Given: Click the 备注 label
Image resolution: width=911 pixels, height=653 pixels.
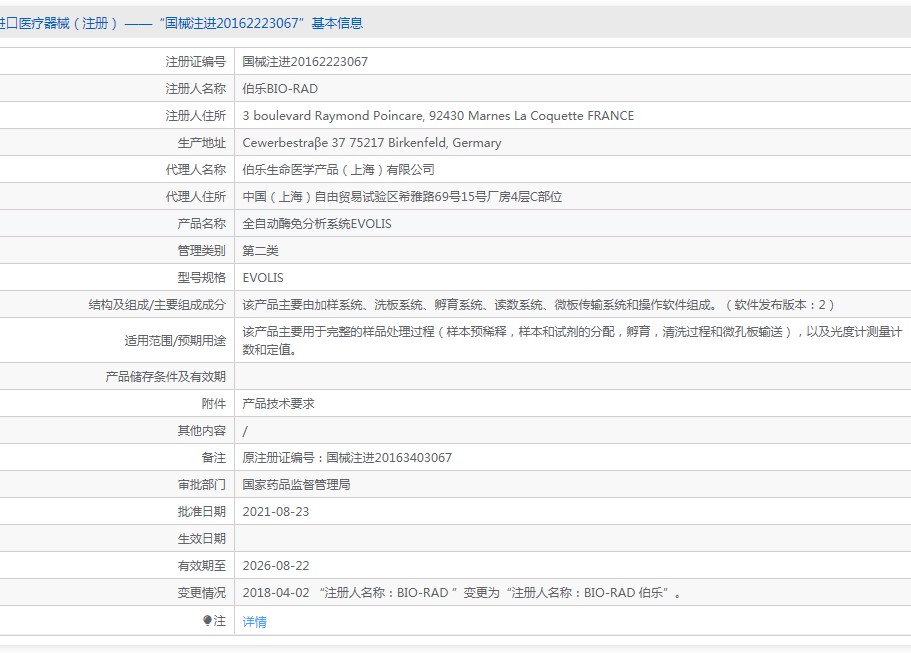Looking at the screenshot, I should [x=214, y=458].
